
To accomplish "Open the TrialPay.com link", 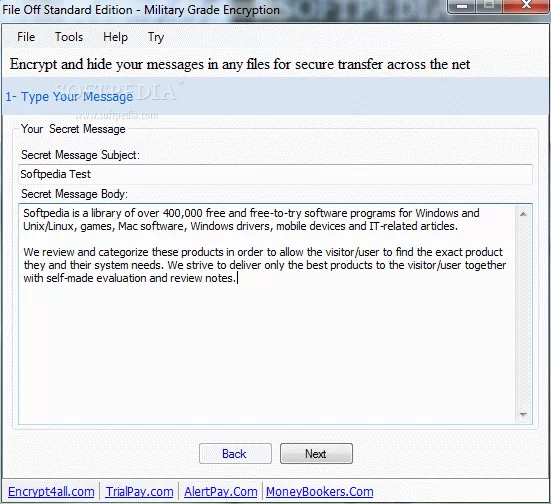I will pyautogui.click(x=140, y=492).
